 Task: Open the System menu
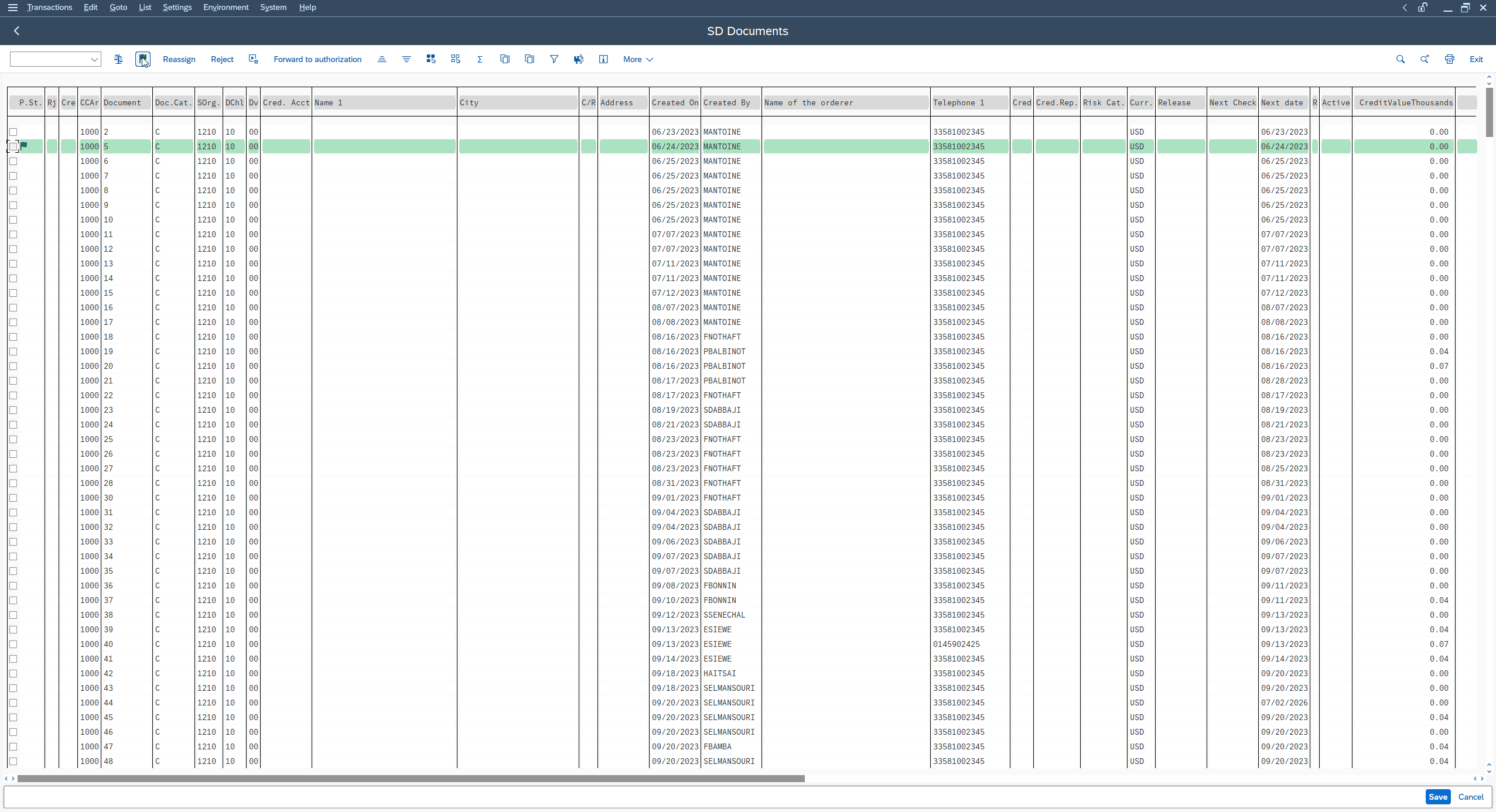[x=274, y=8]
